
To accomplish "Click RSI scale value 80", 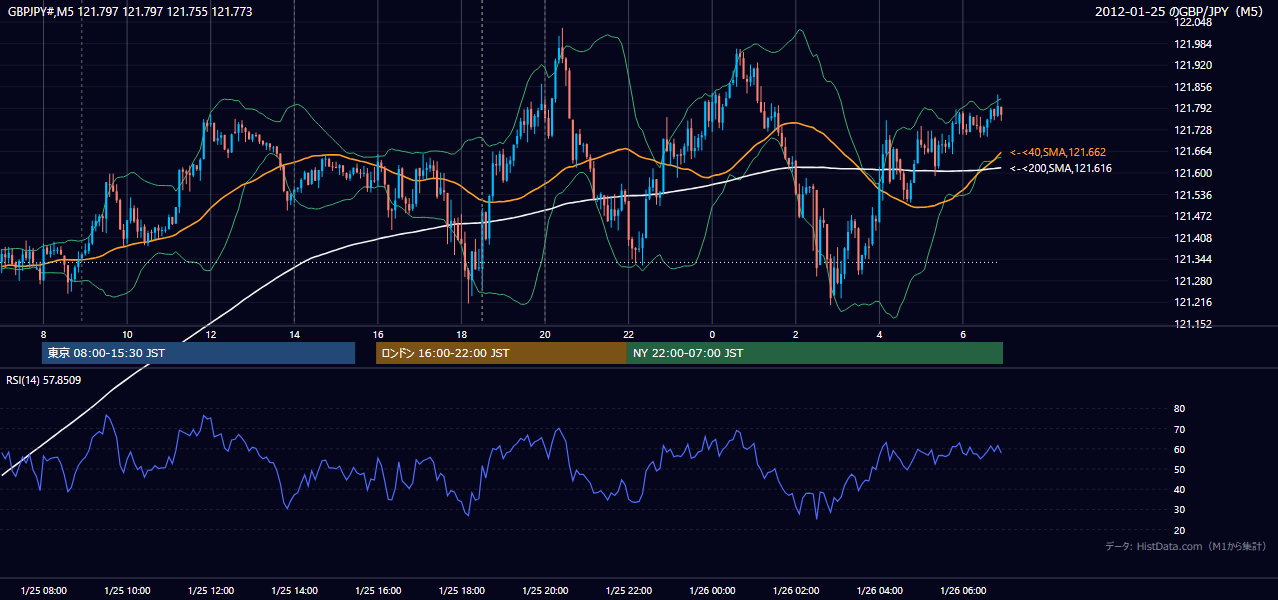I will 1180,409.
